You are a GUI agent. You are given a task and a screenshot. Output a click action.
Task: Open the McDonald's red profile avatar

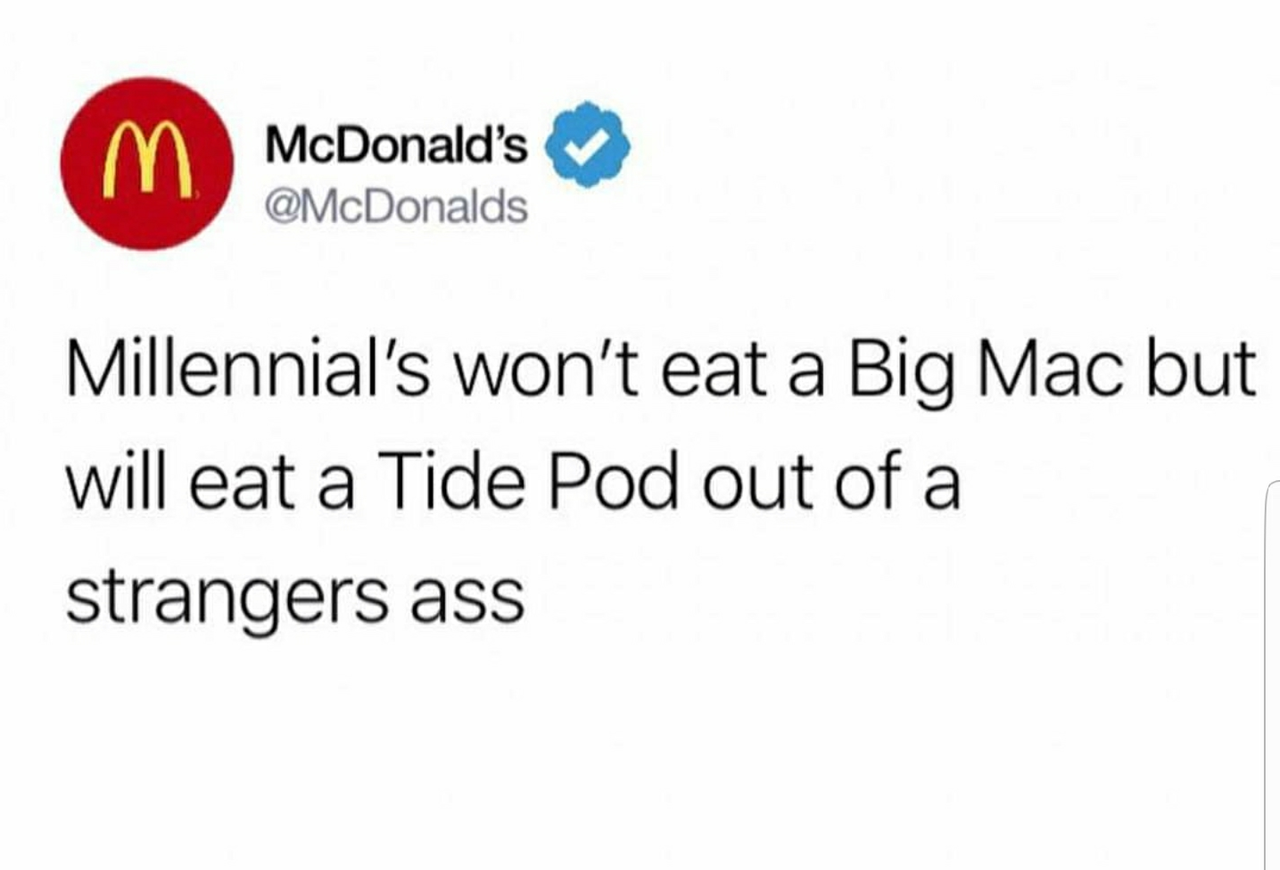click(x=147, y=163)
